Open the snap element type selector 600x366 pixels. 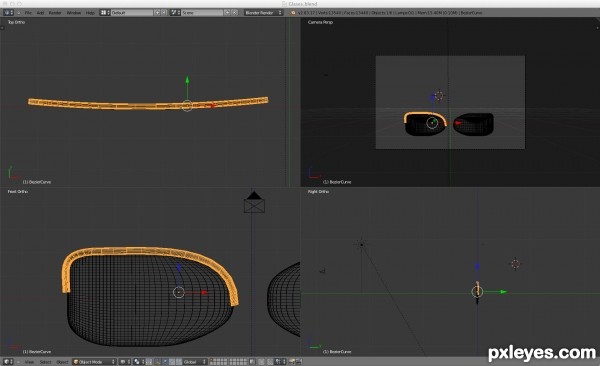279,362
